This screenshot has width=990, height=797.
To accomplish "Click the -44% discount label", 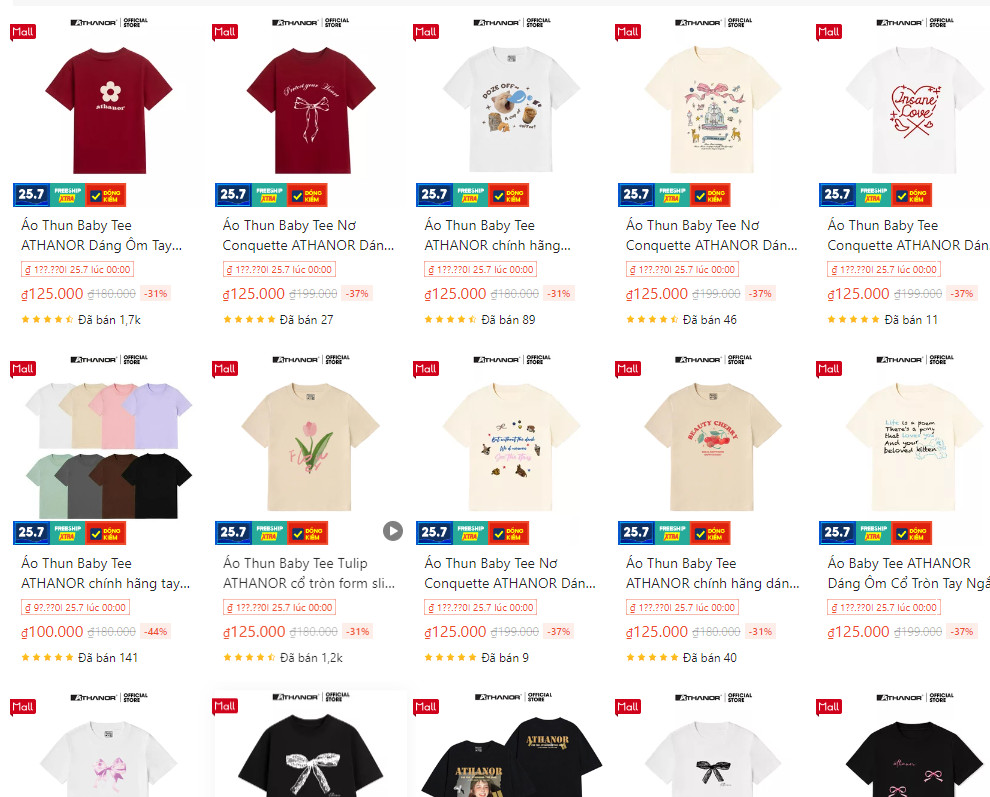I will (156, 632).
